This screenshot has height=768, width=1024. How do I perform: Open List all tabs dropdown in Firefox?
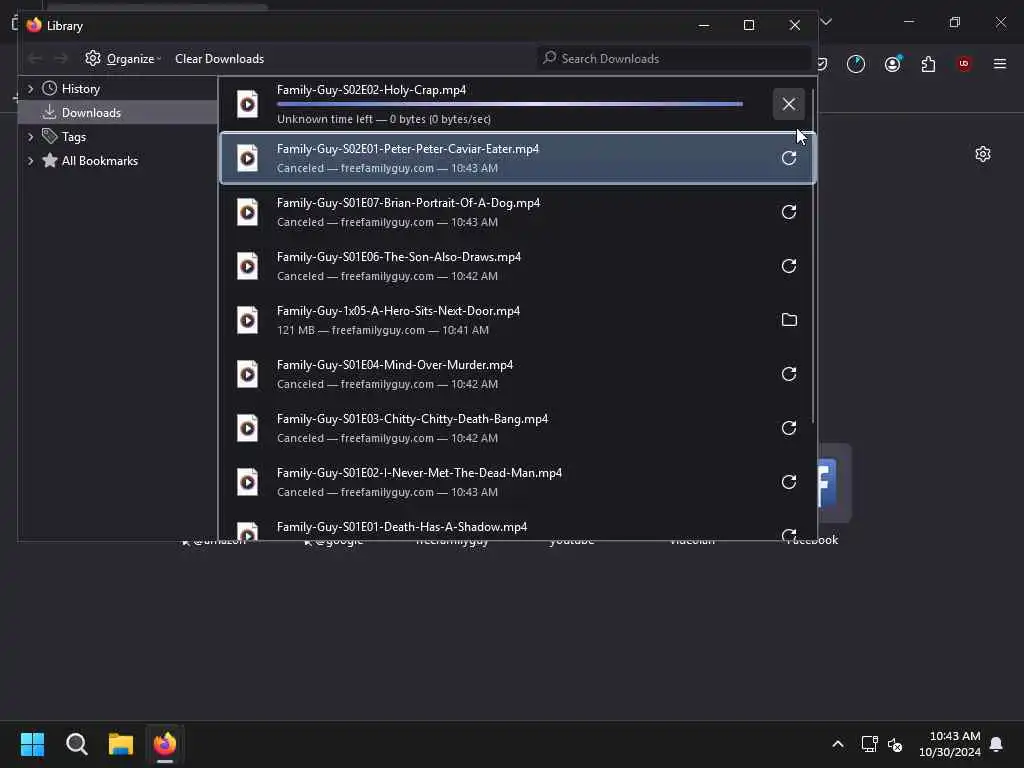(x=826, y=22)
